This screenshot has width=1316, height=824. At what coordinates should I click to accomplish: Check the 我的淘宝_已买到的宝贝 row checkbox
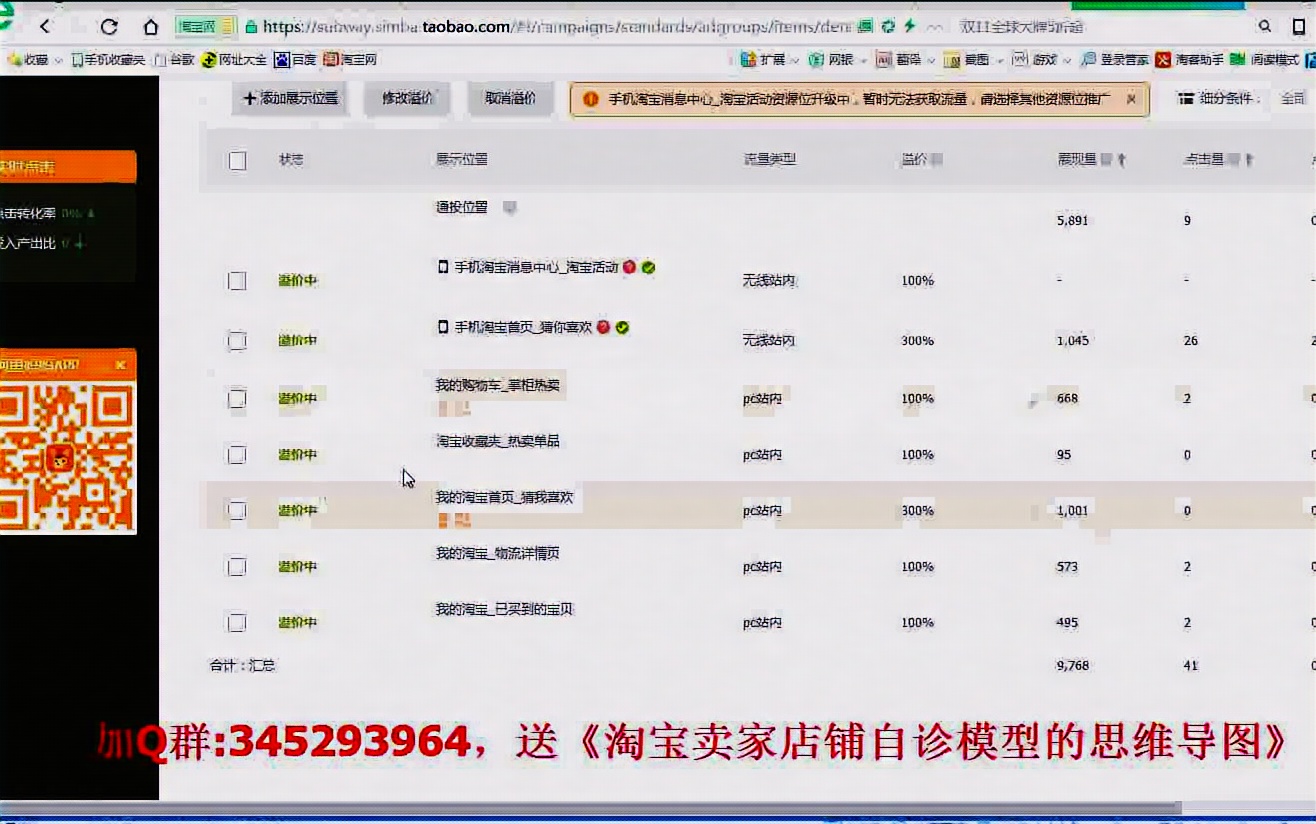pyautogui.click(x=237, y=623)
